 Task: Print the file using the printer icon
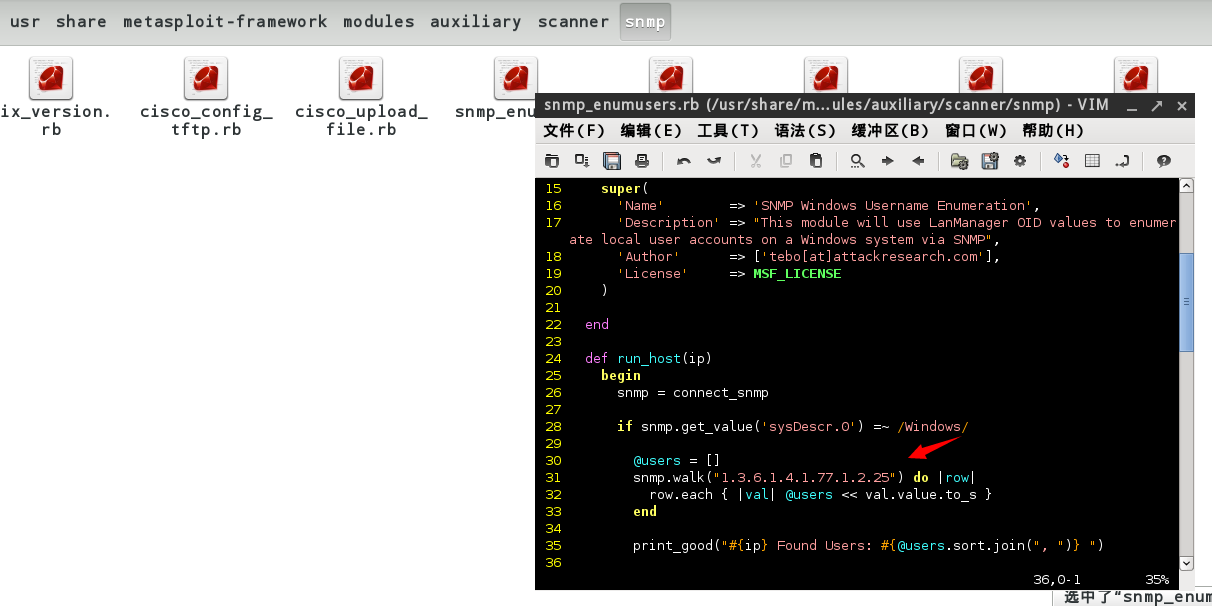pyautogui.click(x=642, y=160)
